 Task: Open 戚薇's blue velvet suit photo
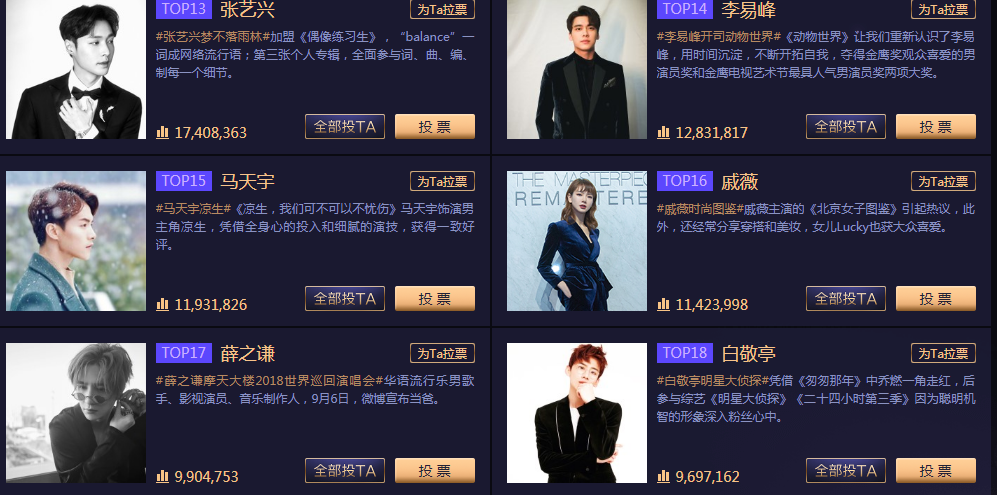click(577, 241)
